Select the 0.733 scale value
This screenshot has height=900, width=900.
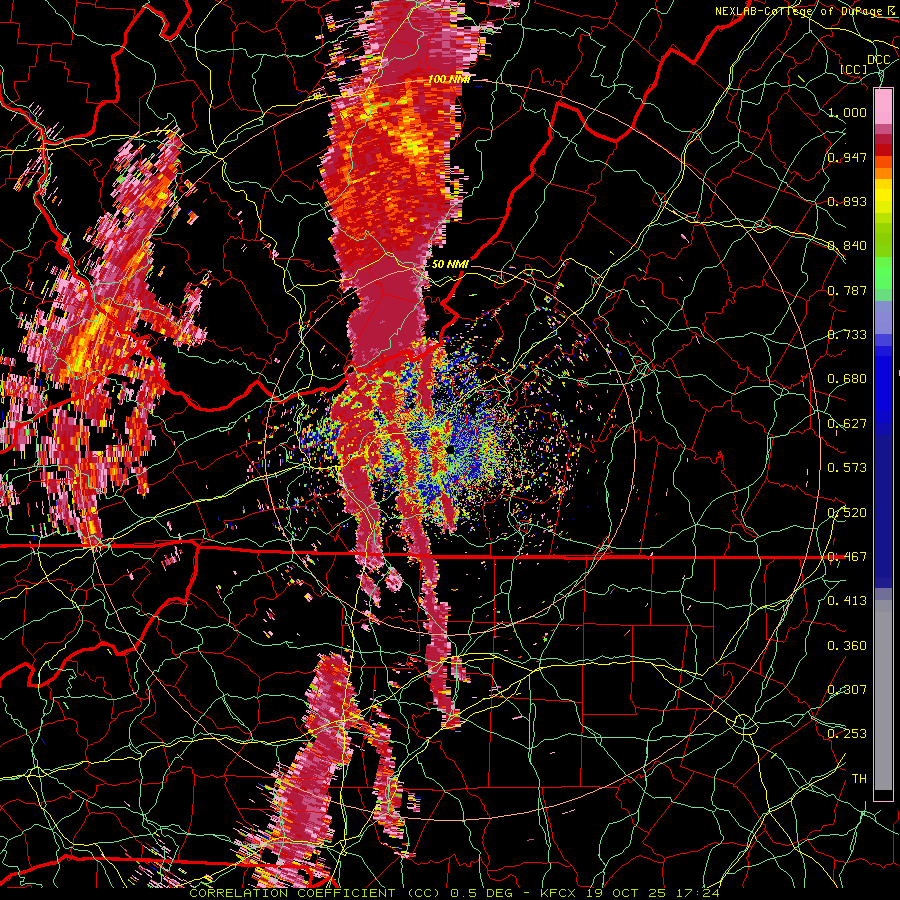pos(847,335)
